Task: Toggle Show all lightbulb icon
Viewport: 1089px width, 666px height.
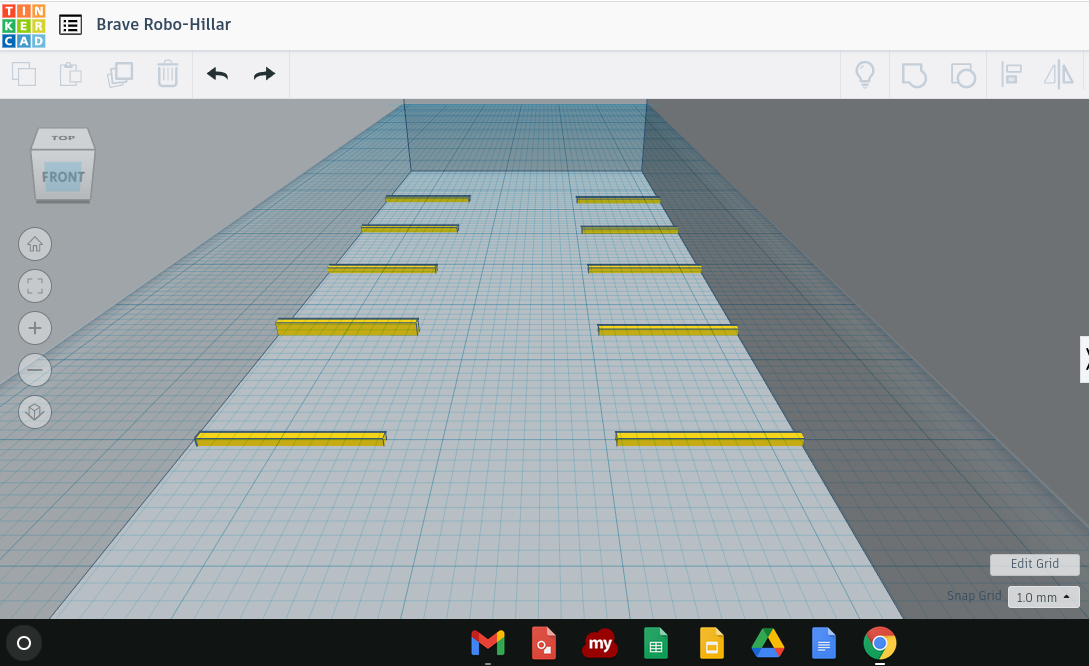Action: click(x=865, y=74)
